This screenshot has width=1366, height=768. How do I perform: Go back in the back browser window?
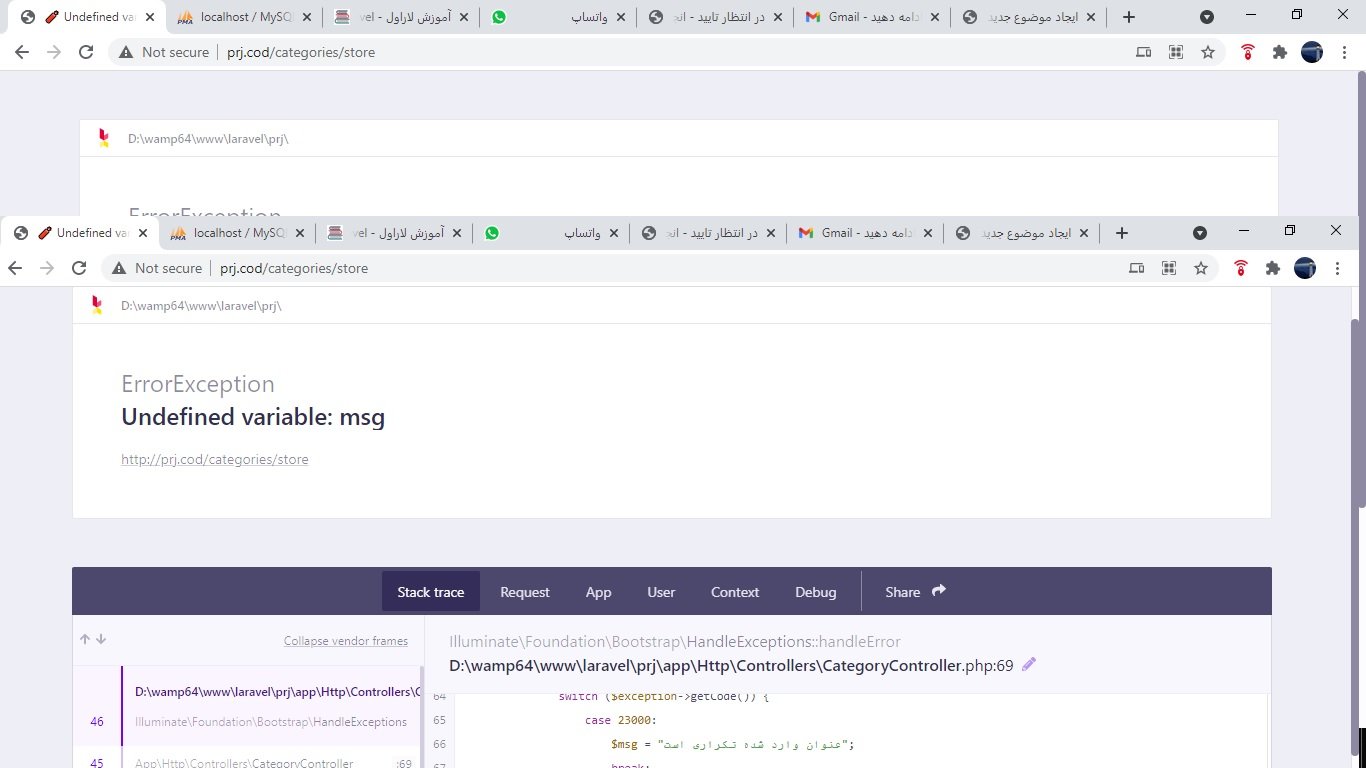pyautogui.click(x=23, y=52)
